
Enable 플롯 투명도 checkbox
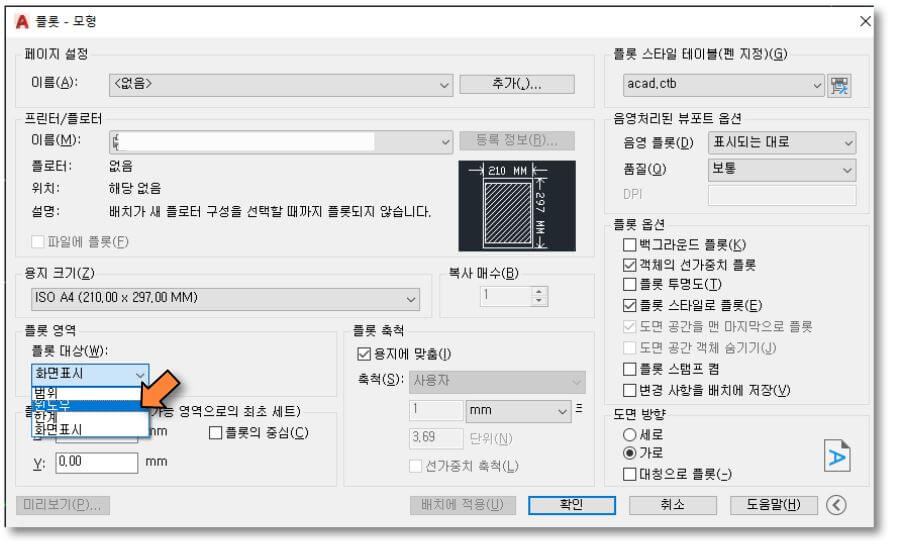click(x=629, y=285)
